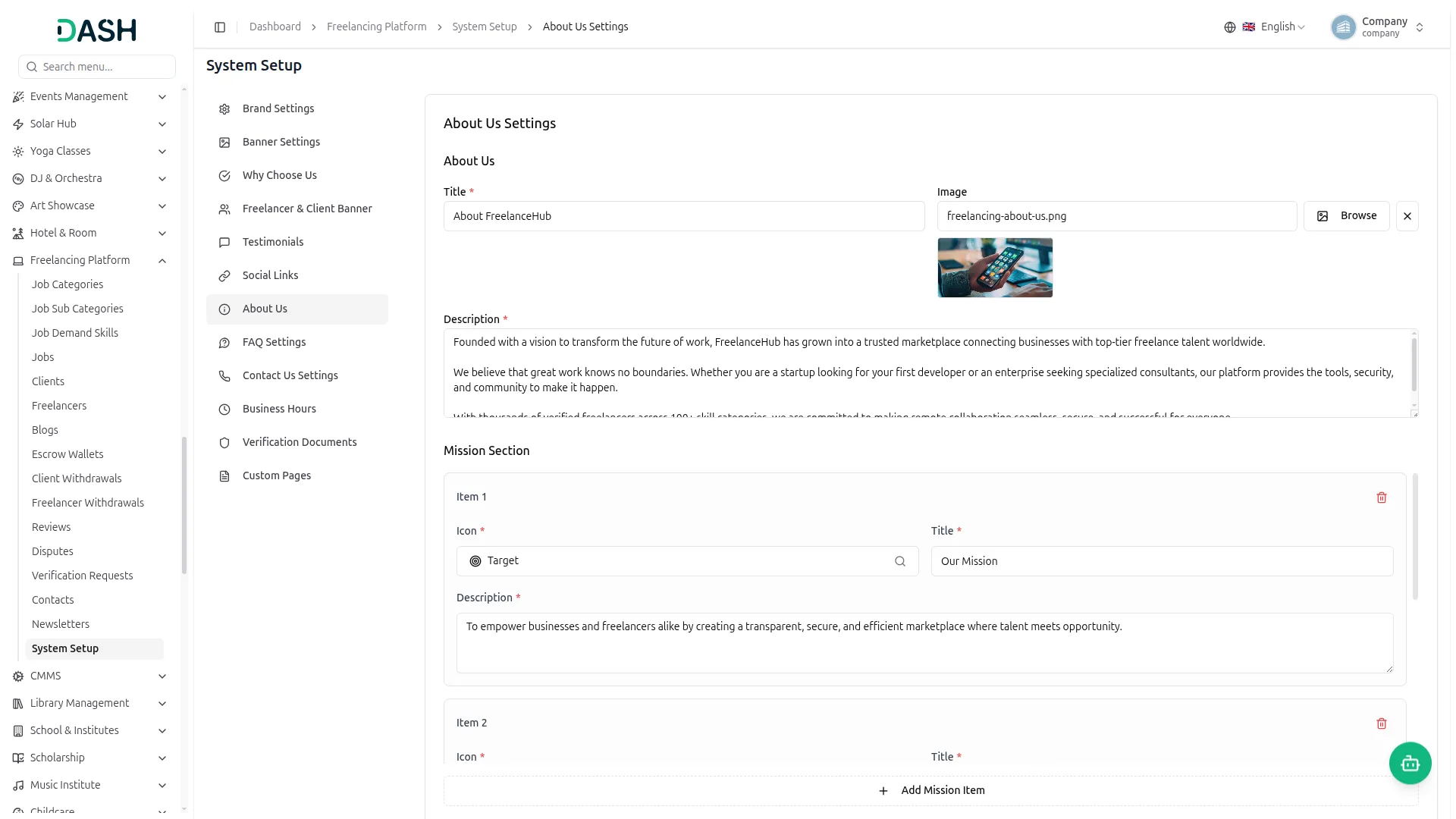
Task: Open the Disputes sidebar item
Action: pyautogui.click(x=52, y=551)
